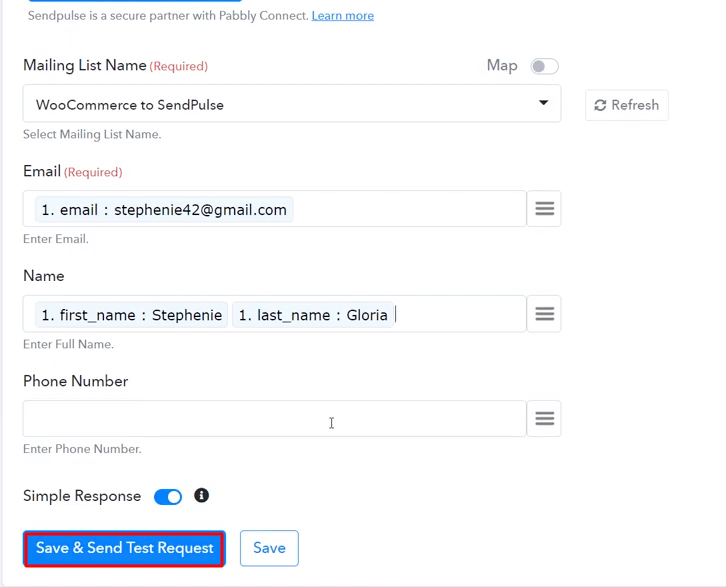Screen dimensions: 726x587
Task: Click the Refresh button
Action: coord(627,105)
